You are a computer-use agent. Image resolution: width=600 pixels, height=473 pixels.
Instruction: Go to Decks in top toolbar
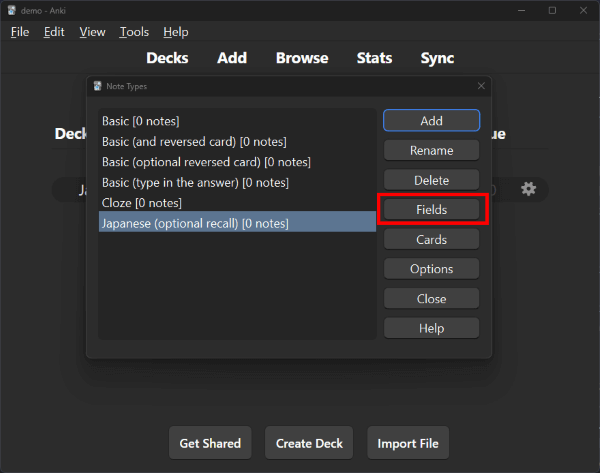click(167, 58)
